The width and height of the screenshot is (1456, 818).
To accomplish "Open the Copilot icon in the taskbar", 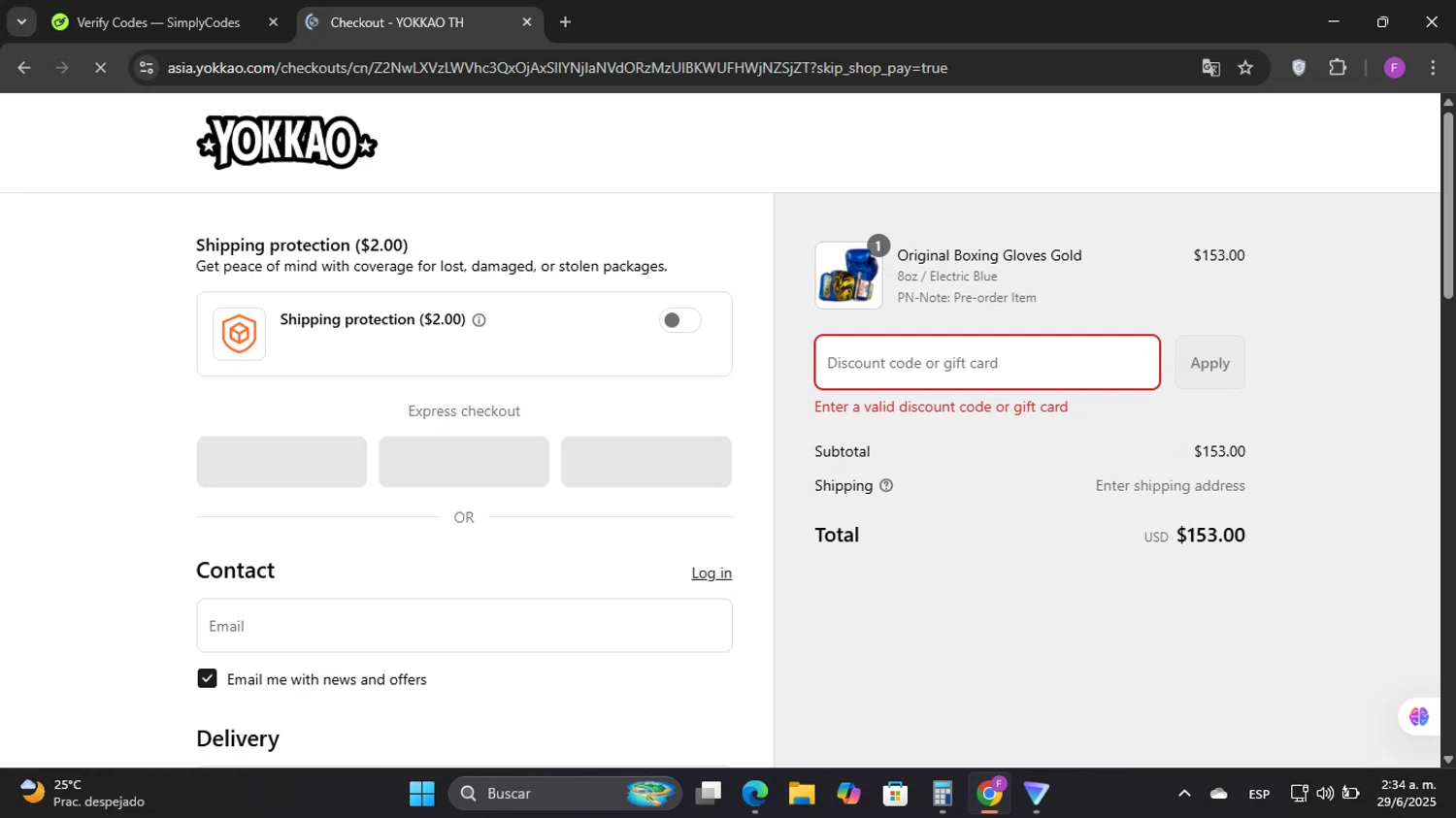I will [848, 794].
